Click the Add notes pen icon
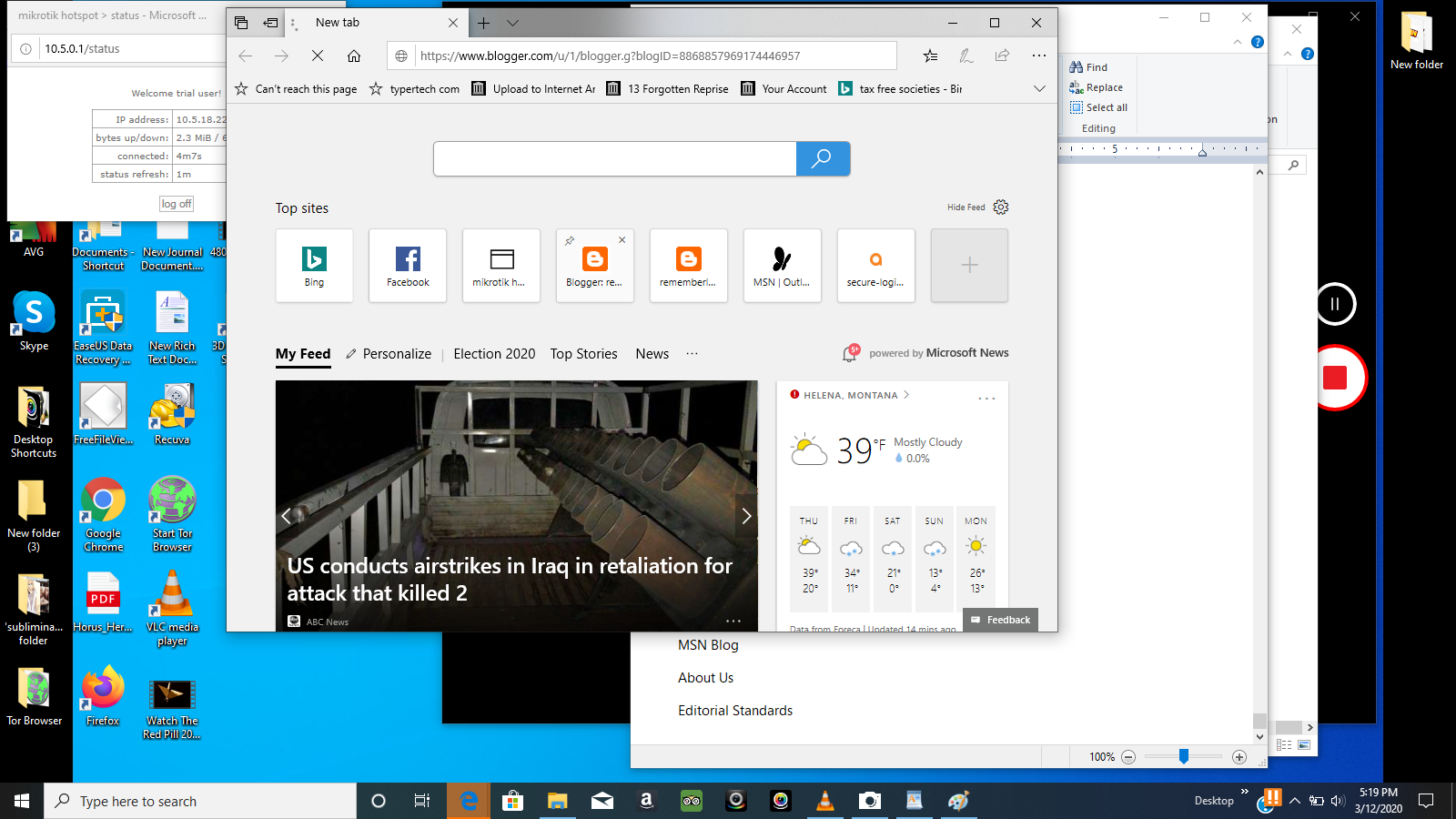The image size is (1456, 819). 966,56
